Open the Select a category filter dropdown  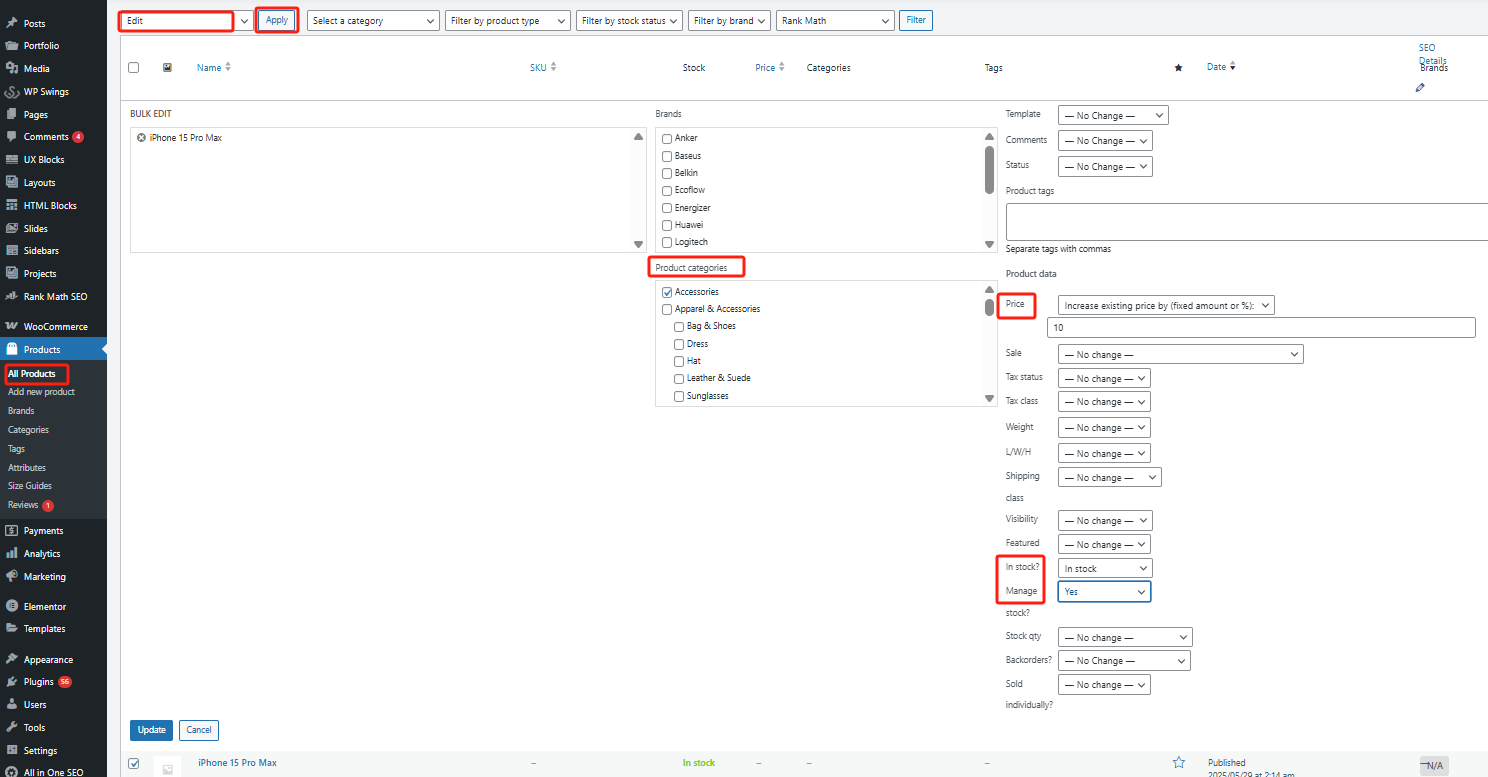[x=374, y=21]
